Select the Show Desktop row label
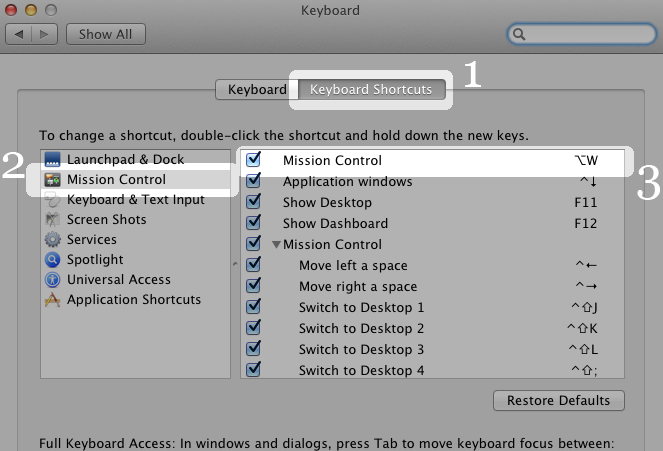 tap(327, 202)
